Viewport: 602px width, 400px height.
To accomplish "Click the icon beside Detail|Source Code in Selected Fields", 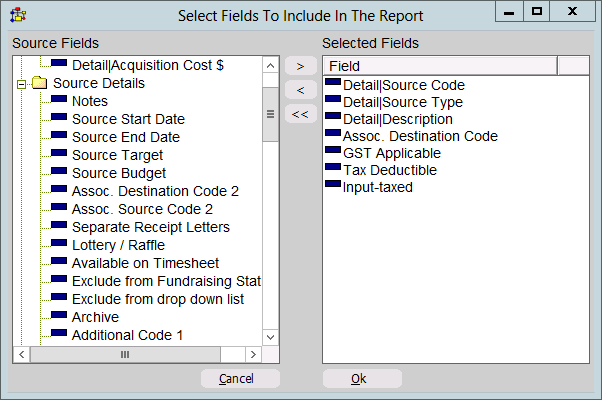I will coord(333,82).
